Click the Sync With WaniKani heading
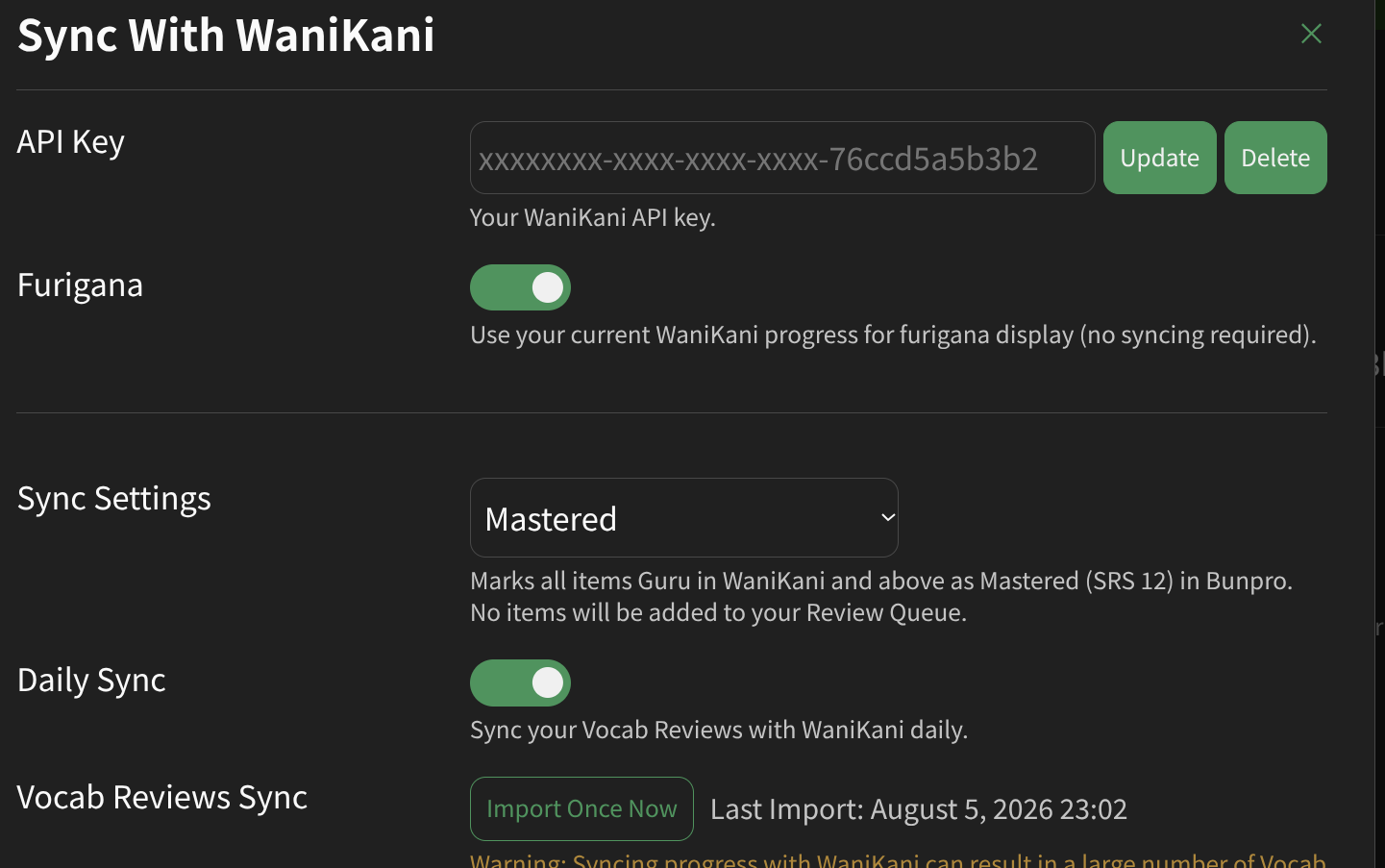This screenshot has width=1385, height=868. click(x=226, y=35)
